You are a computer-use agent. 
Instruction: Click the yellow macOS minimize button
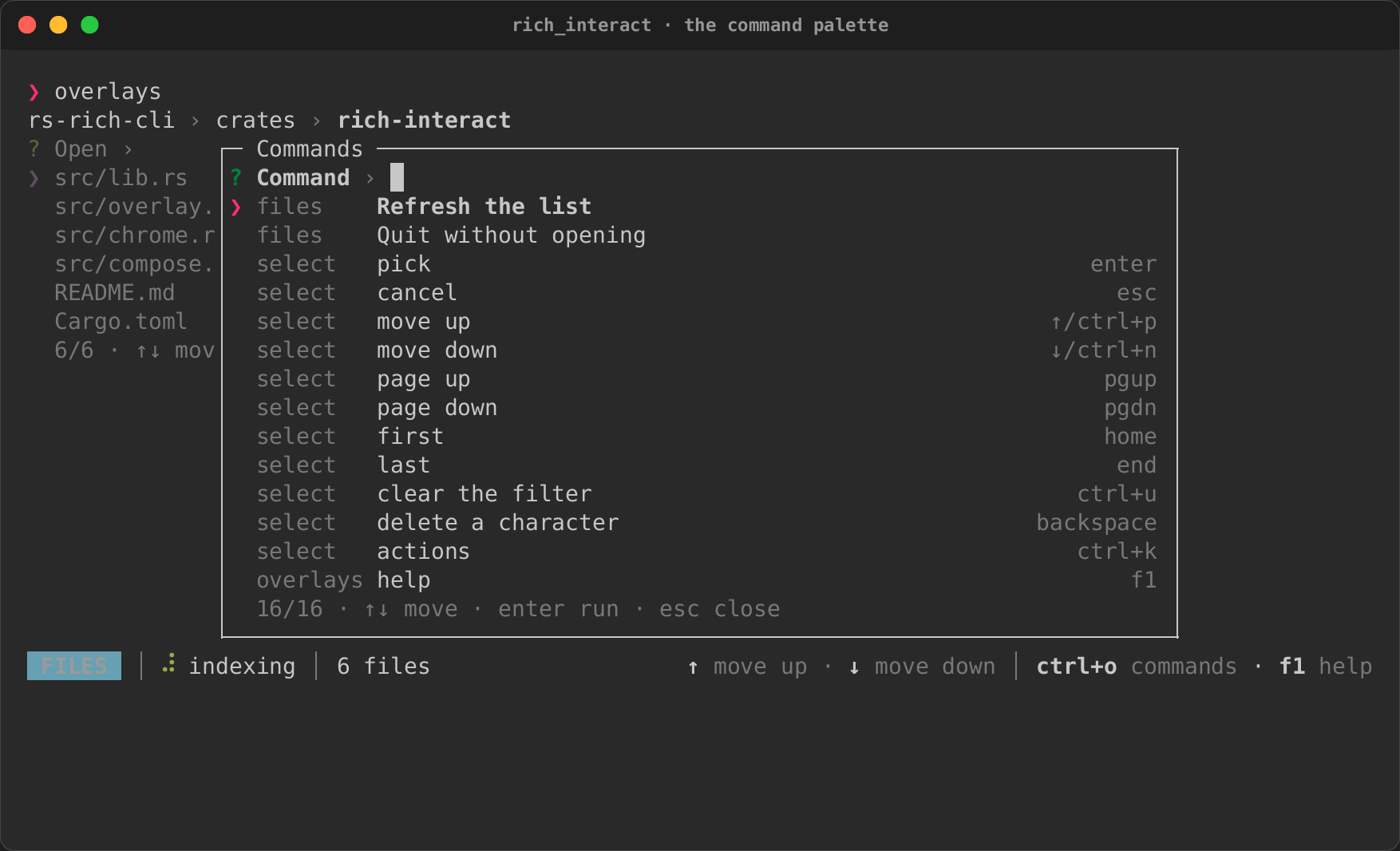(x=58, y=25)
